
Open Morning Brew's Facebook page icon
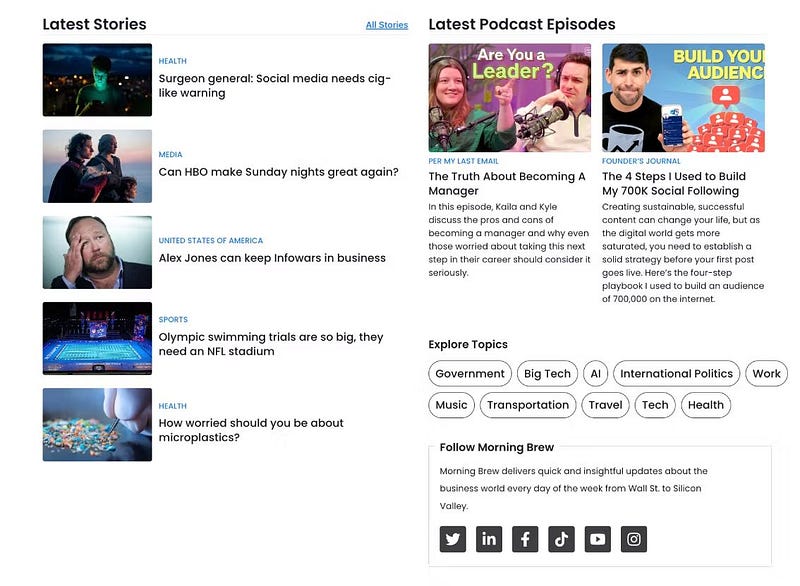pos(525,539)
